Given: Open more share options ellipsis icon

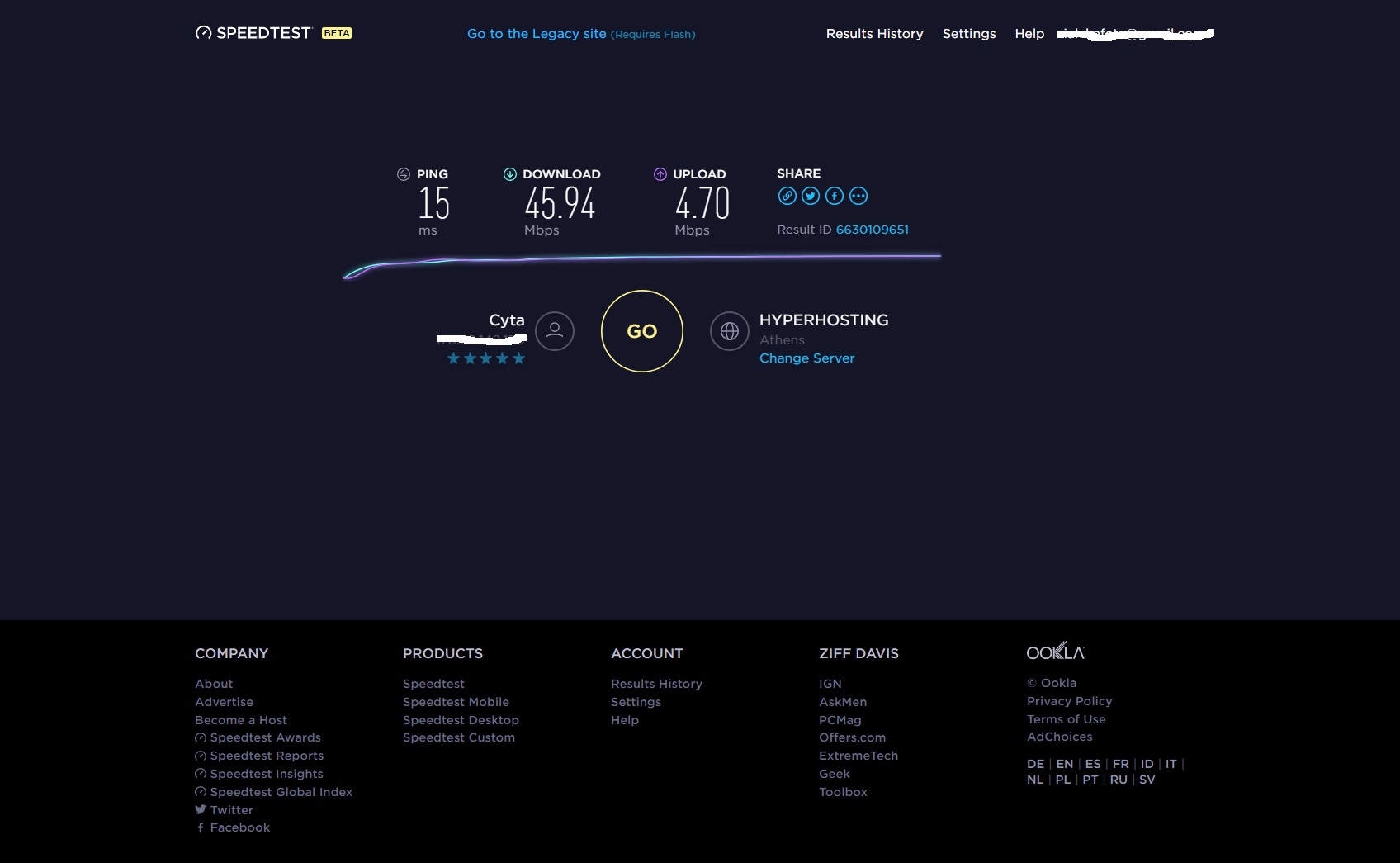Looking at the screenshot, I should [858, 196].
